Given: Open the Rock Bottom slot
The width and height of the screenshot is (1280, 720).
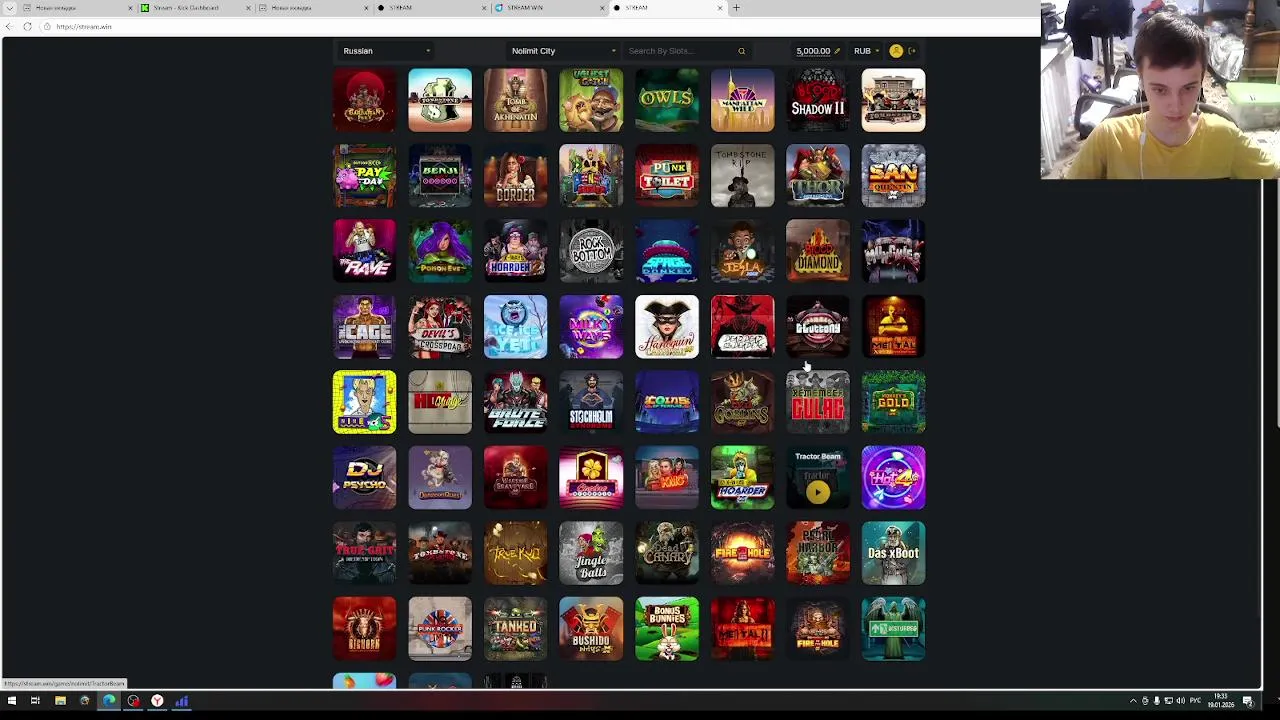Looking at the screenshot, I should 591,251.
